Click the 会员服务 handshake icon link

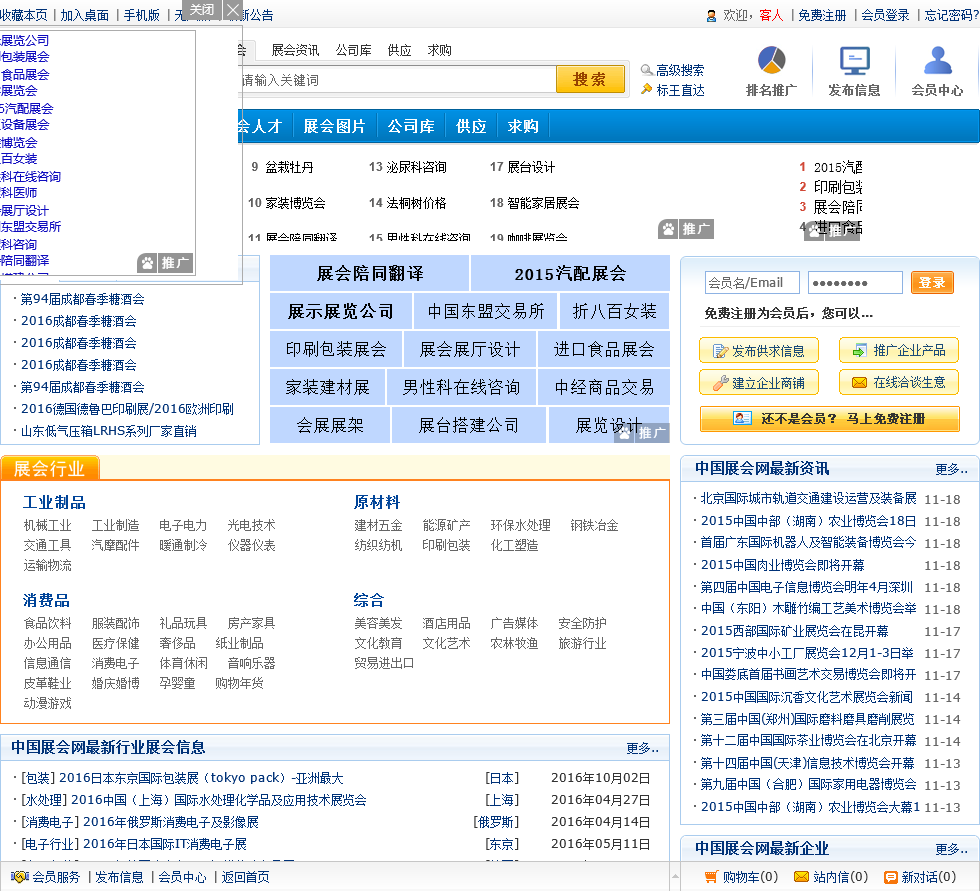pyautogui.click(x=45, y=877)
